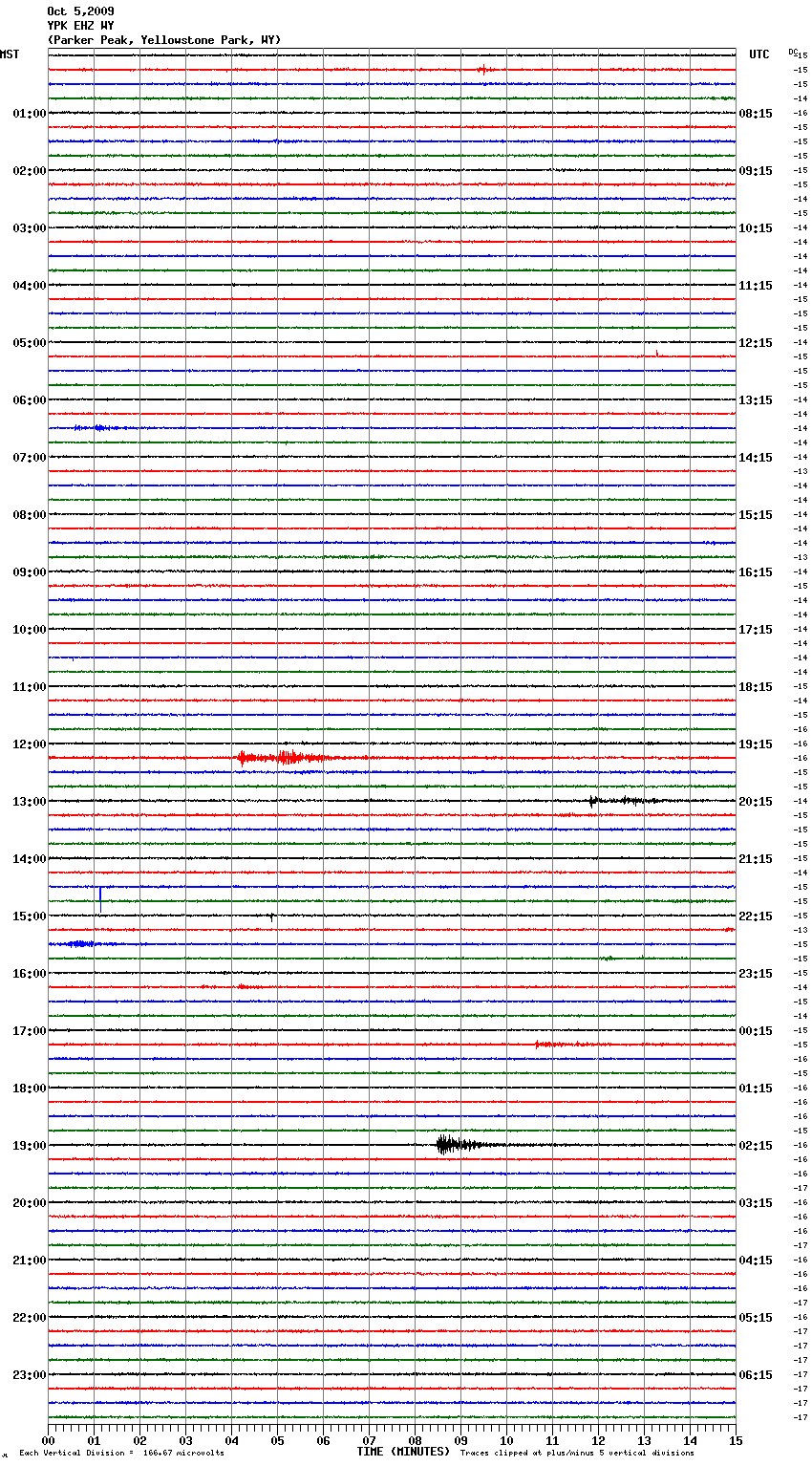Select the 01:00 MST hour label
This screenshot has height=1466, width=812.
[x=30, y=114]
